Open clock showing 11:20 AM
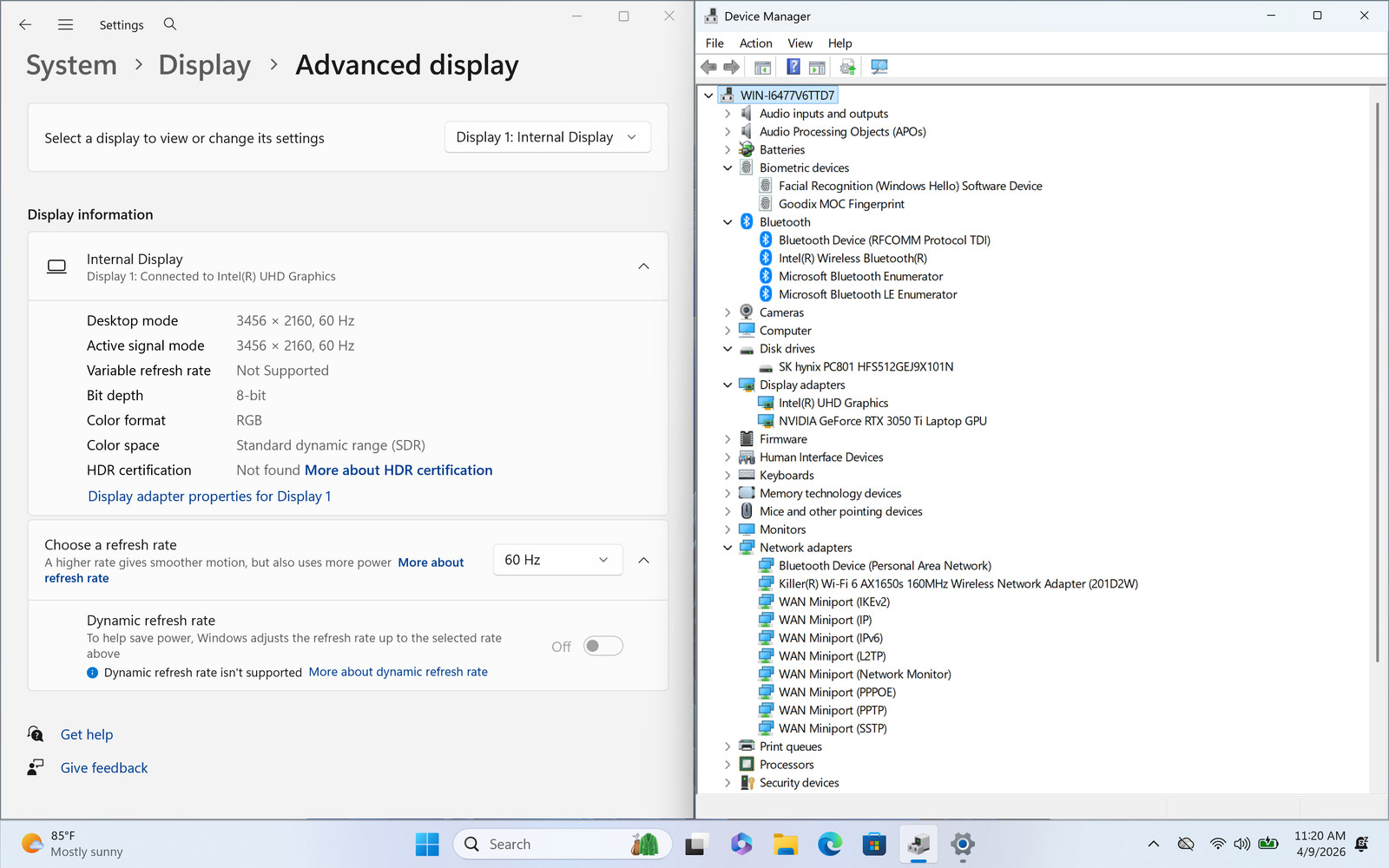This screenshot has height=868, width=1389. click(x=1320, y=844)
